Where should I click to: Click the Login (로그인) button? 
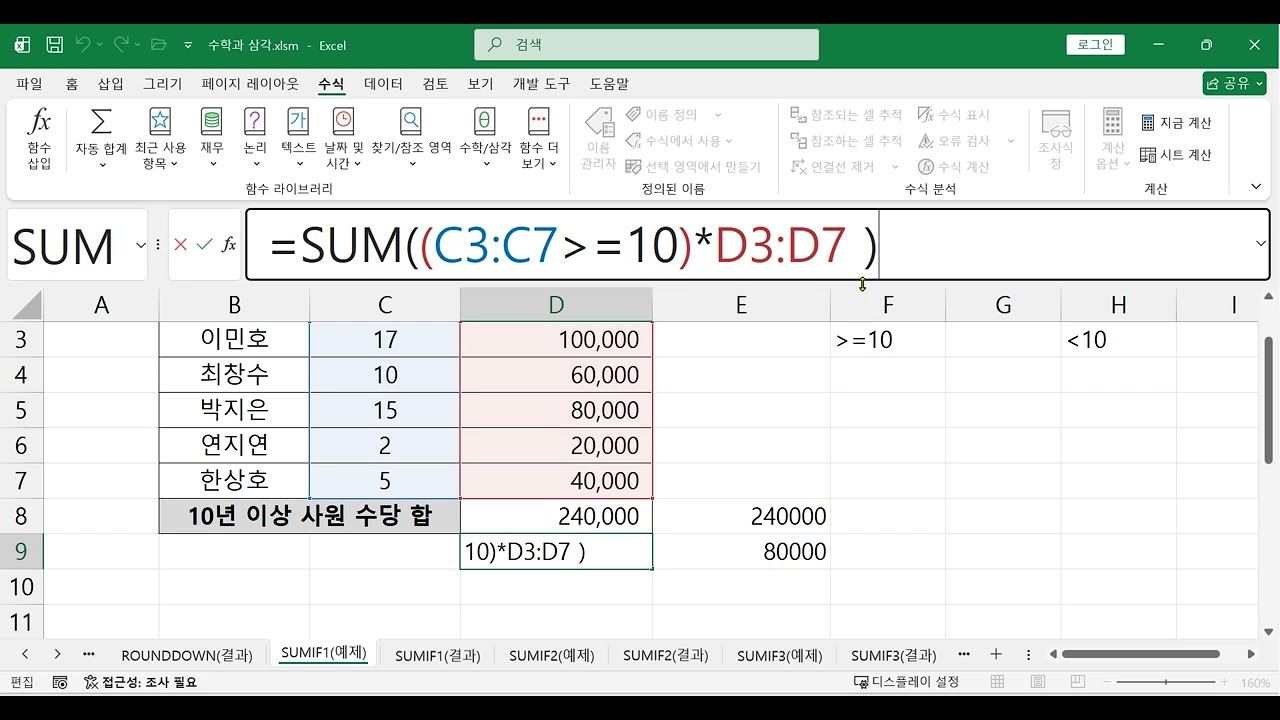[x=1095, y=45]
